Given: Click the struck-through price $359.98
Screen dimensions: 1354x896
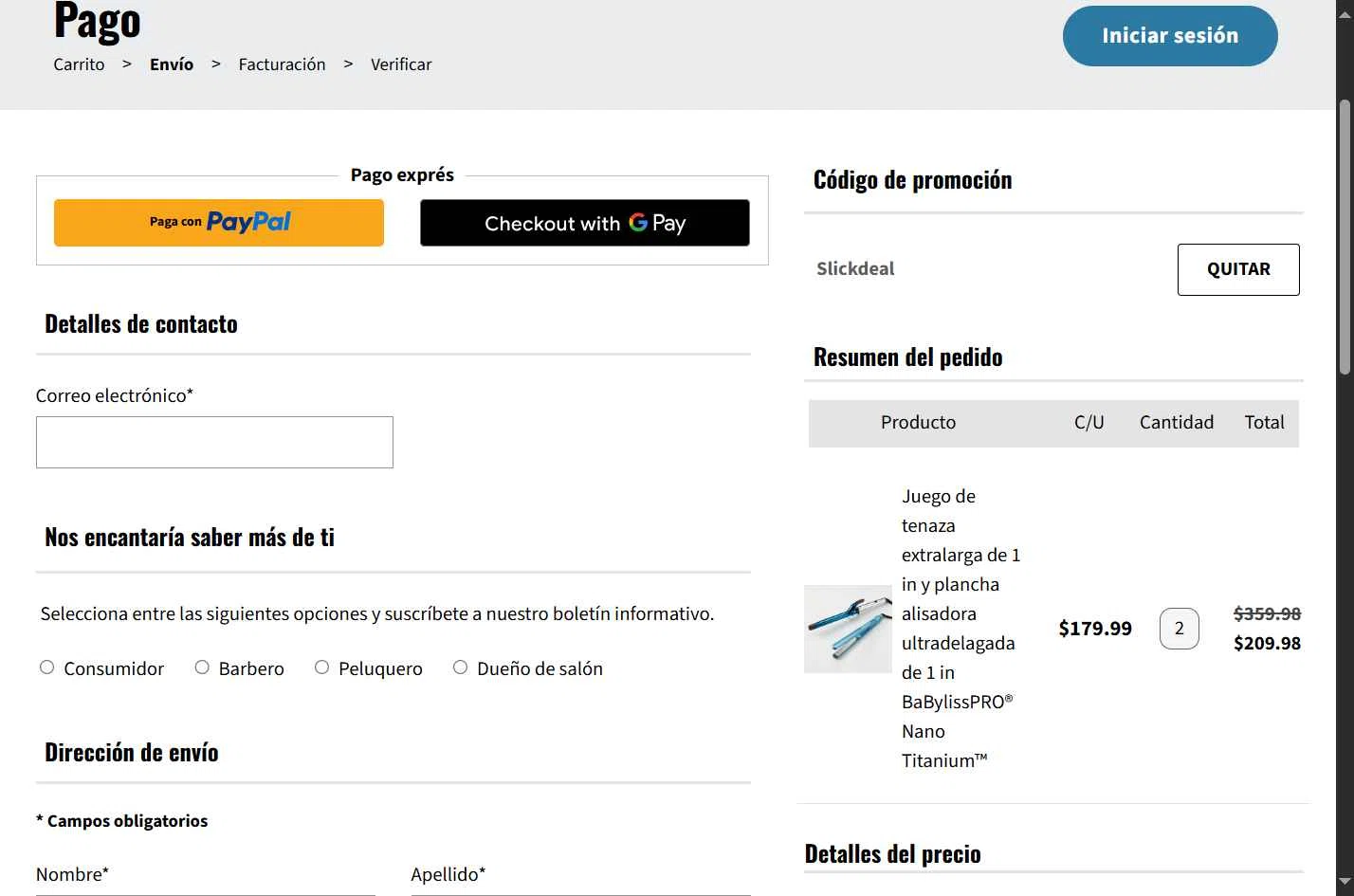Looking at the screenshot, I should (1267, 614).
